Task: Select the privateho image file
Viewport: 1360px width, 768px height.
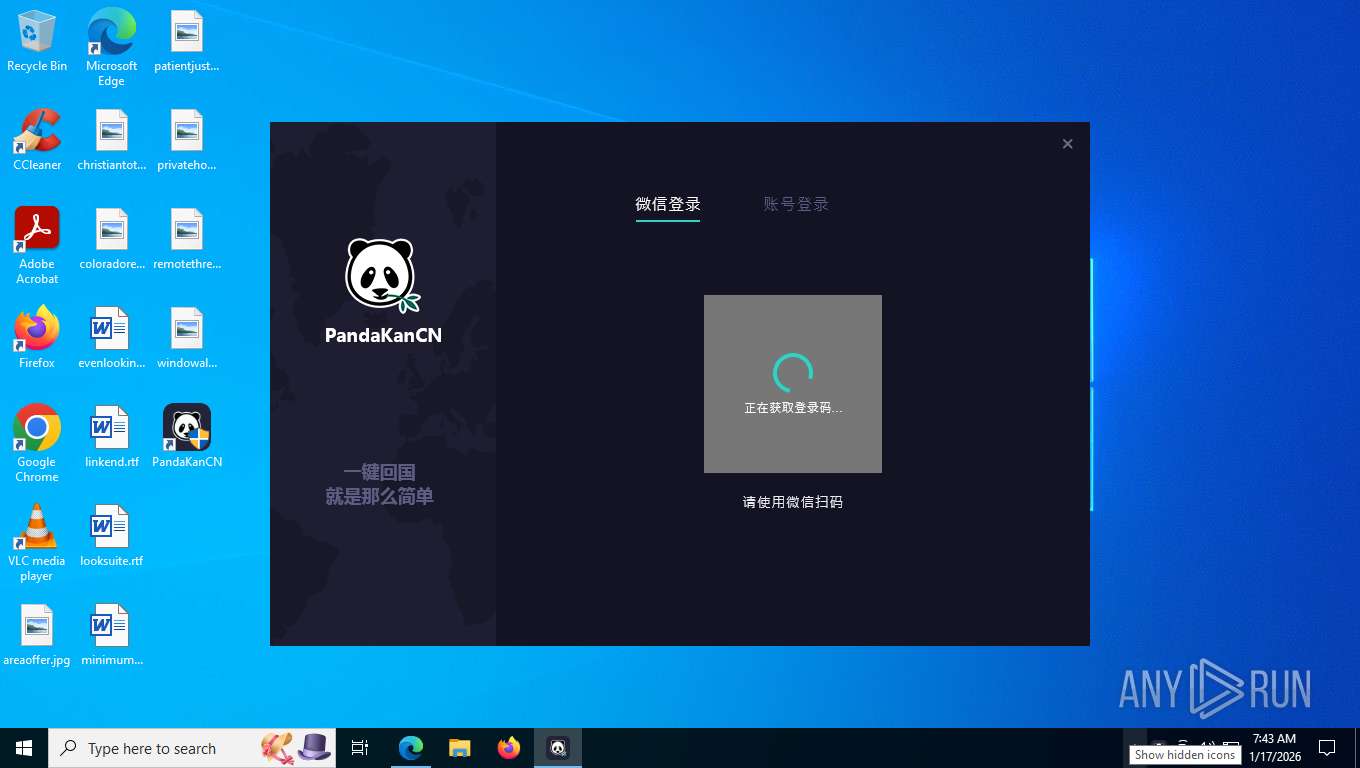Action: [187, 140]
